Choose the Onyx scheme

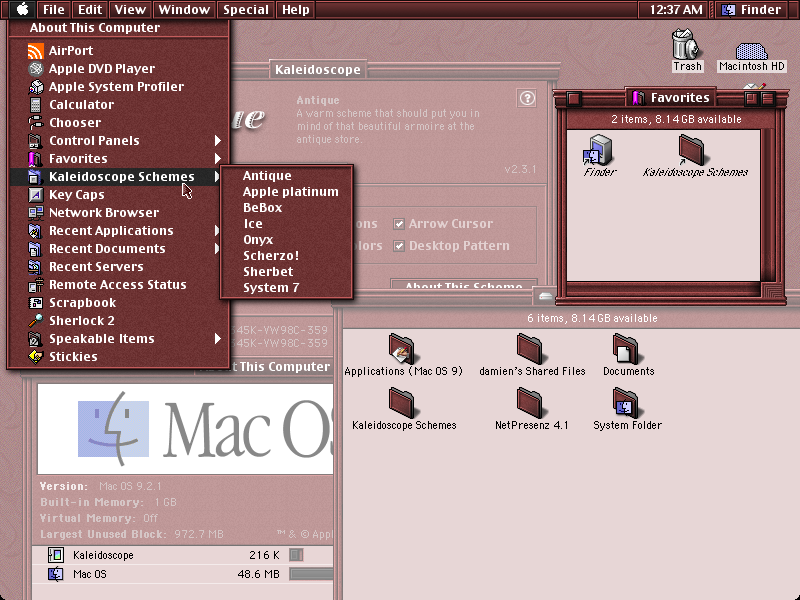click(x=286, y=240)
